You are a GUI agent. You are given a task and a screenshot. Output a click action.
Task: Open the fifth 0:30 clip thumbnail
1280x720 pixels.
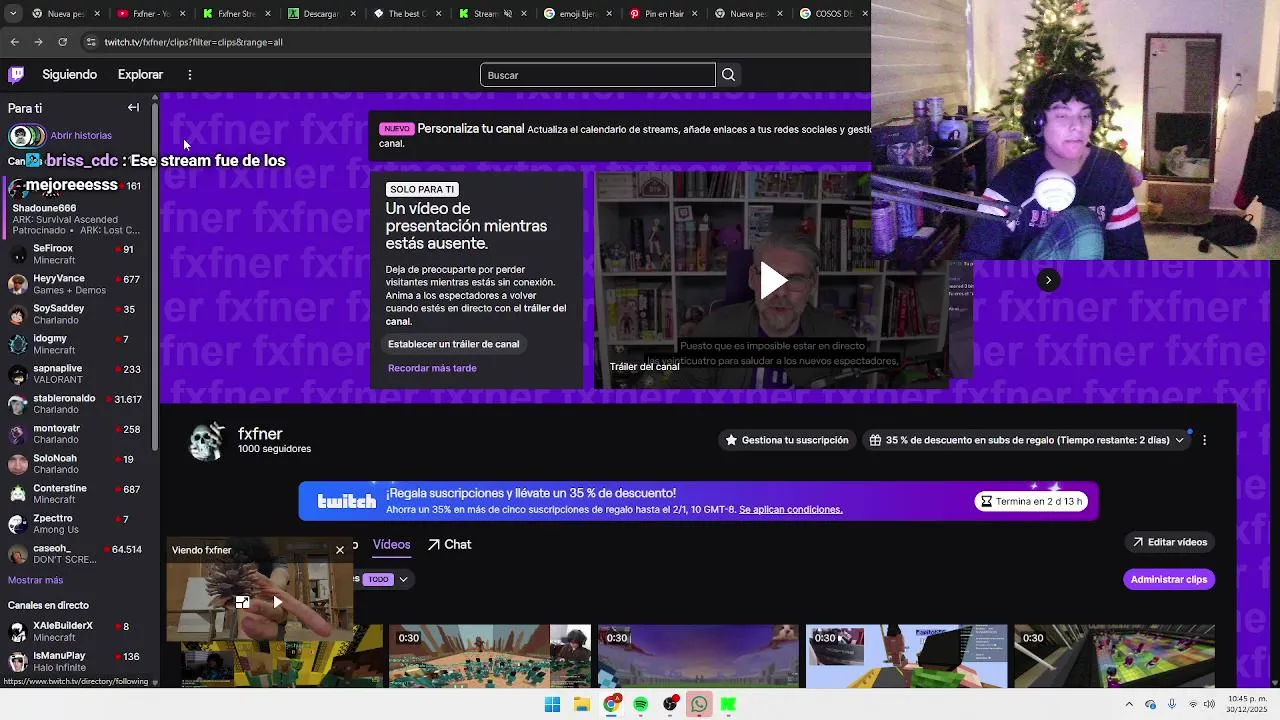(x=1114, y=657)
